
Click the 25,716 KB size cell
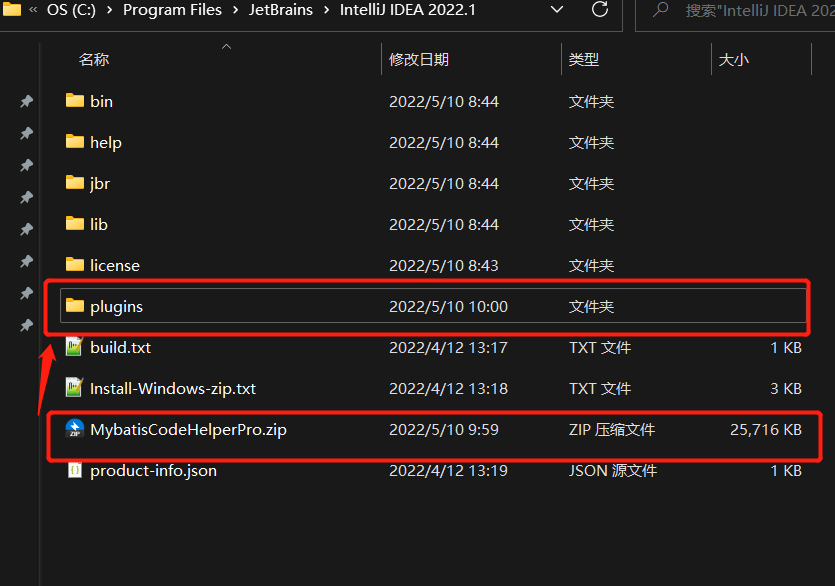(766, 429)
